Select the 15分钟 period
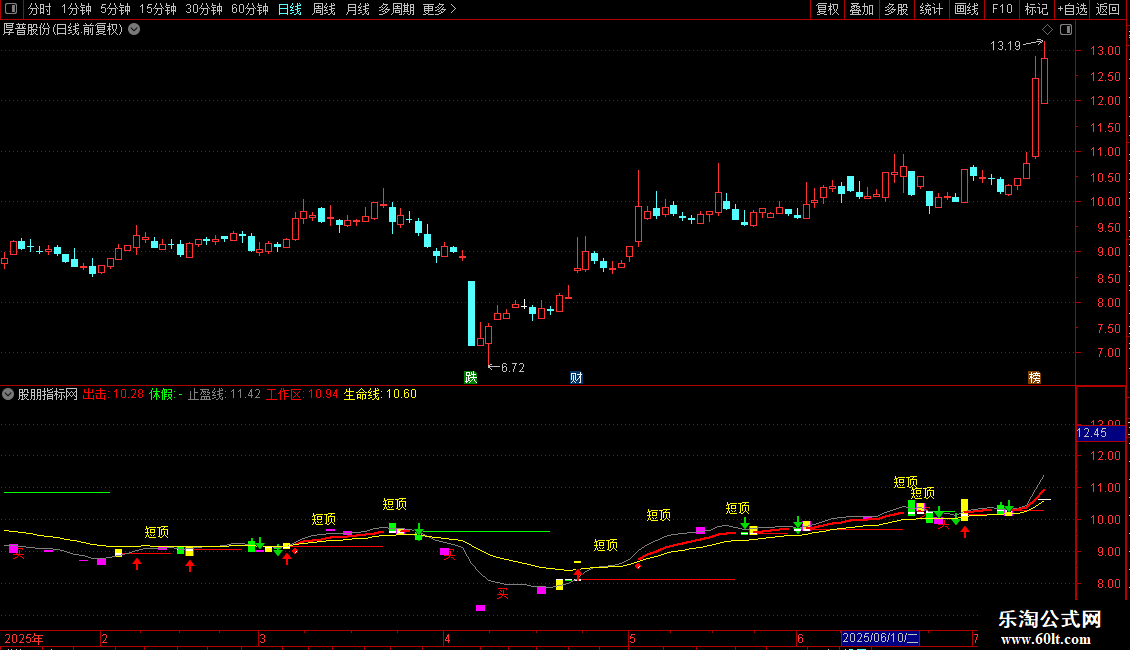This screenshot has height=650, width=1130. click(x=158, y=9)
